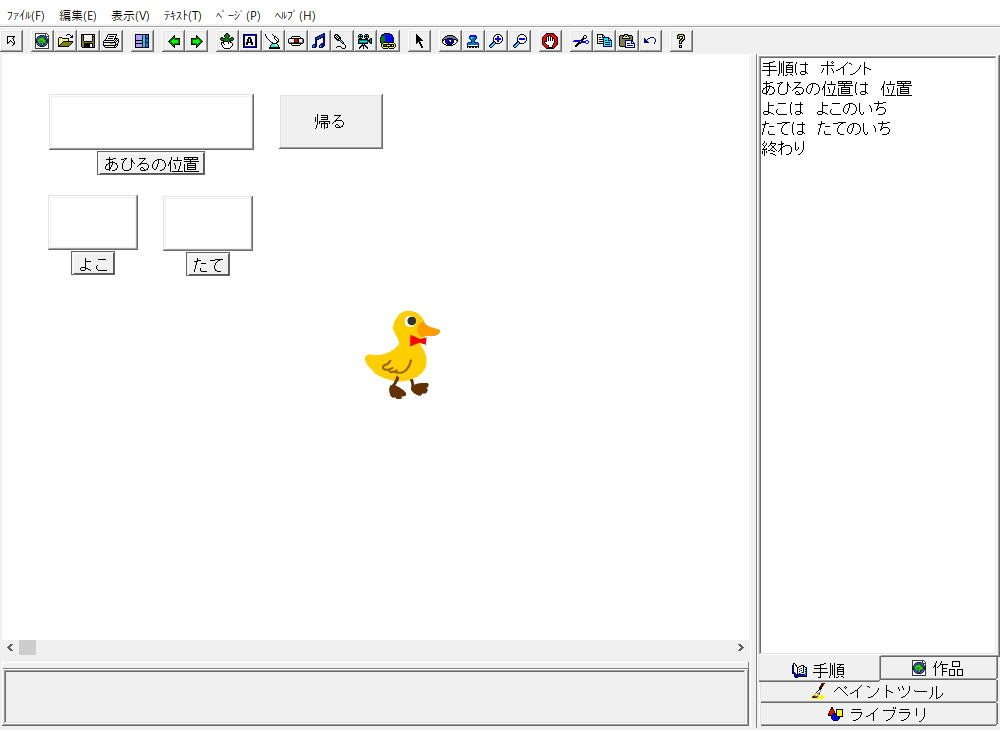Click the 帰る button
This screenshot has width=1000, height=730.
(331, 122)
